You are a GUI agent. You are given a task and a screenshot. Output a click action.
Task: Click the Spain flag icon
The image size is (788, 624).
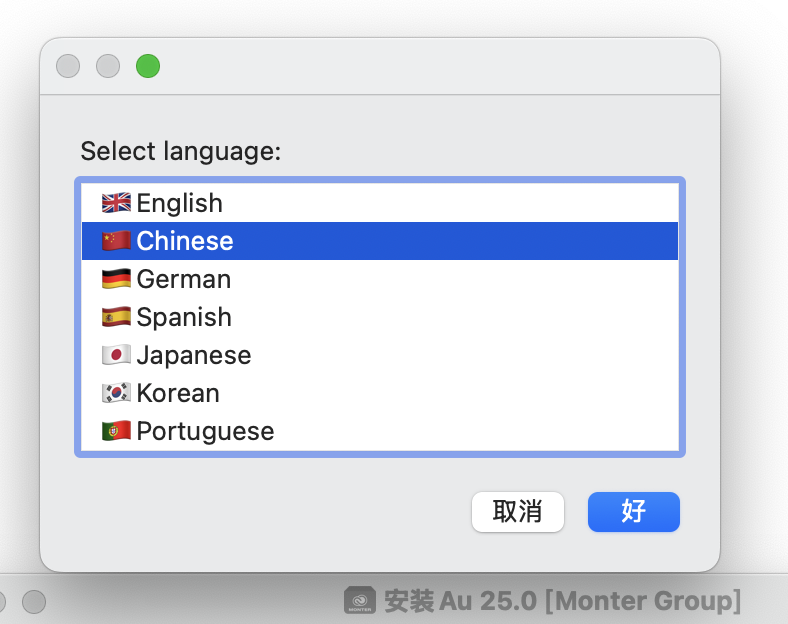[116, 317]
